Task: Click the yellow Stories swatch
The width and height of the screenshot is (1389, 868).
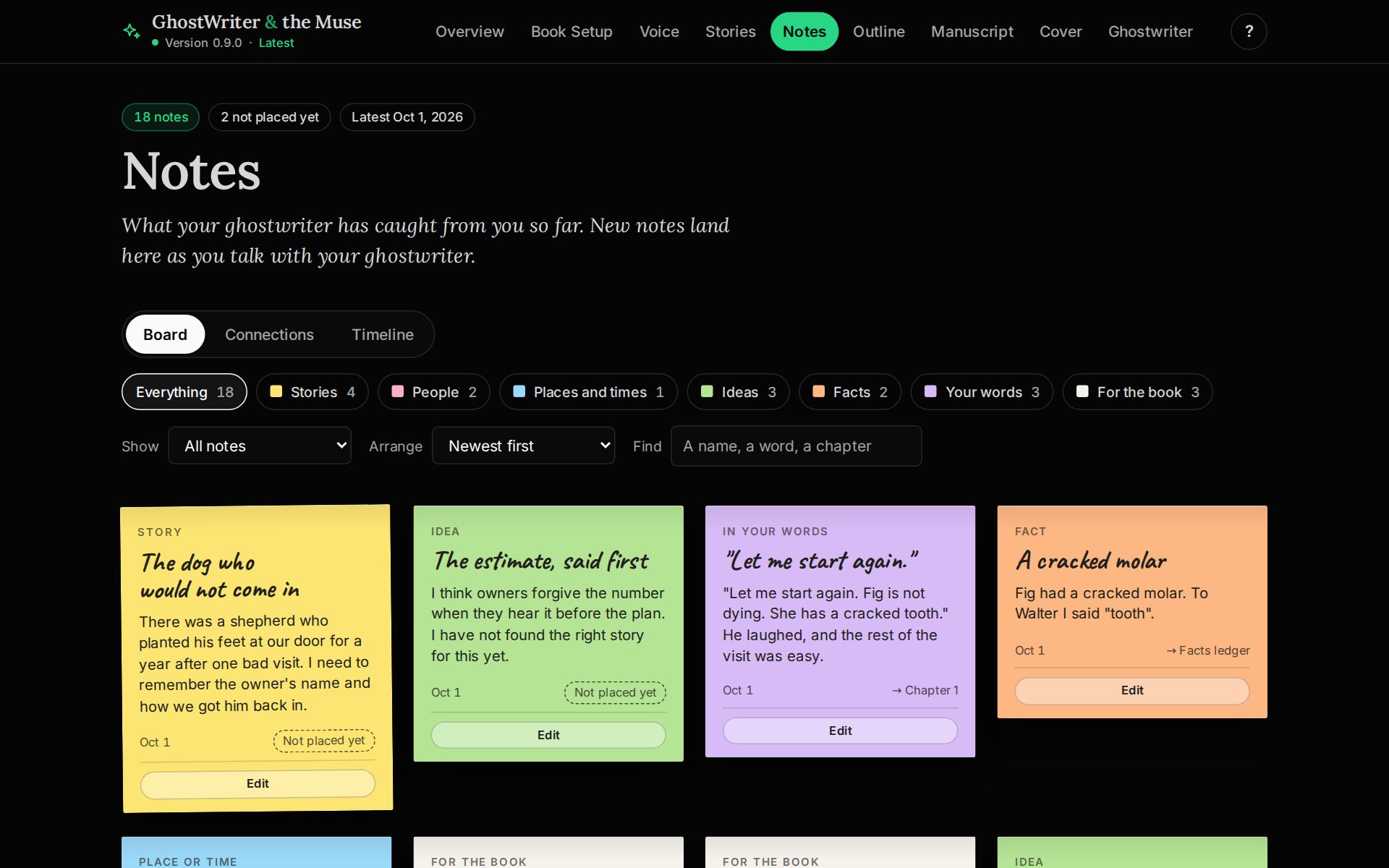Action: pyautogui.click(x=276, y=391)
